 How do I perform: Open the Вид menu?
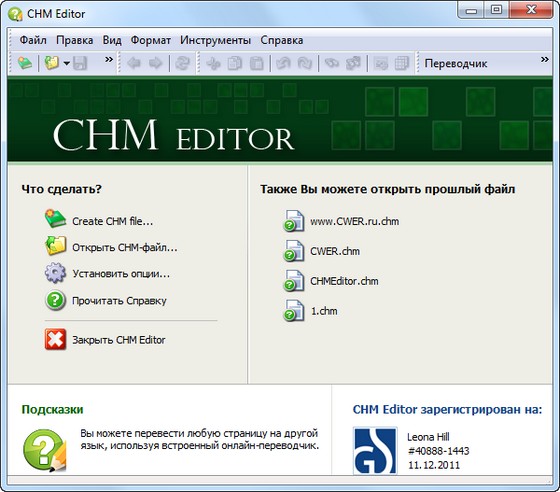[x=112, y=40]
